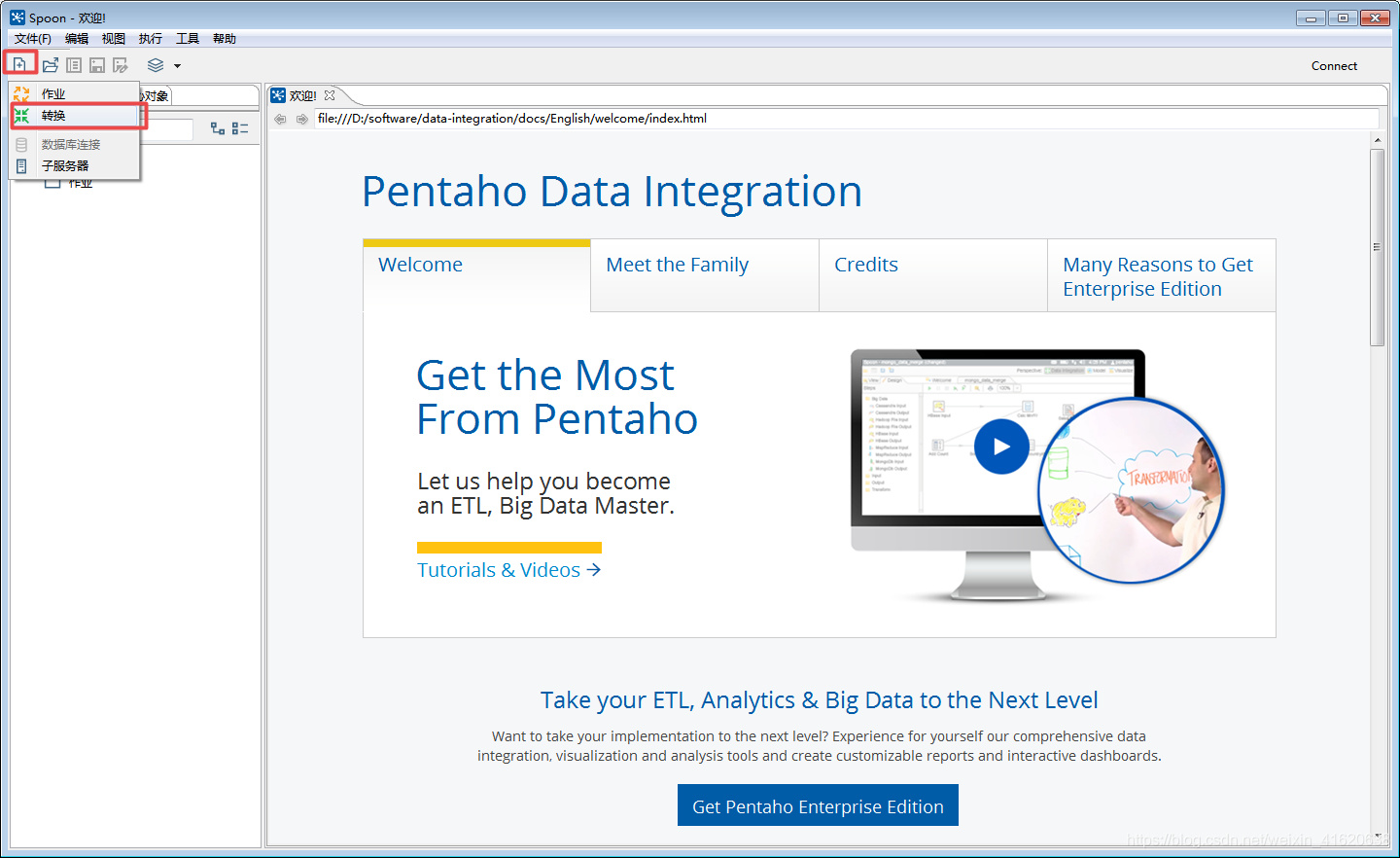Click the expand all tree icon
This screenshot has height=858, width=1400.
218,128
